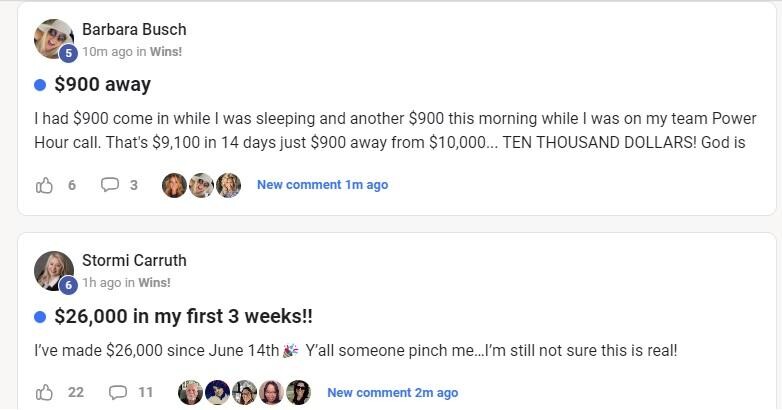Viewport: 782px width, 410px height.
Task: Open Stormi Carruth's profile name link
Action: pos(134,260)
